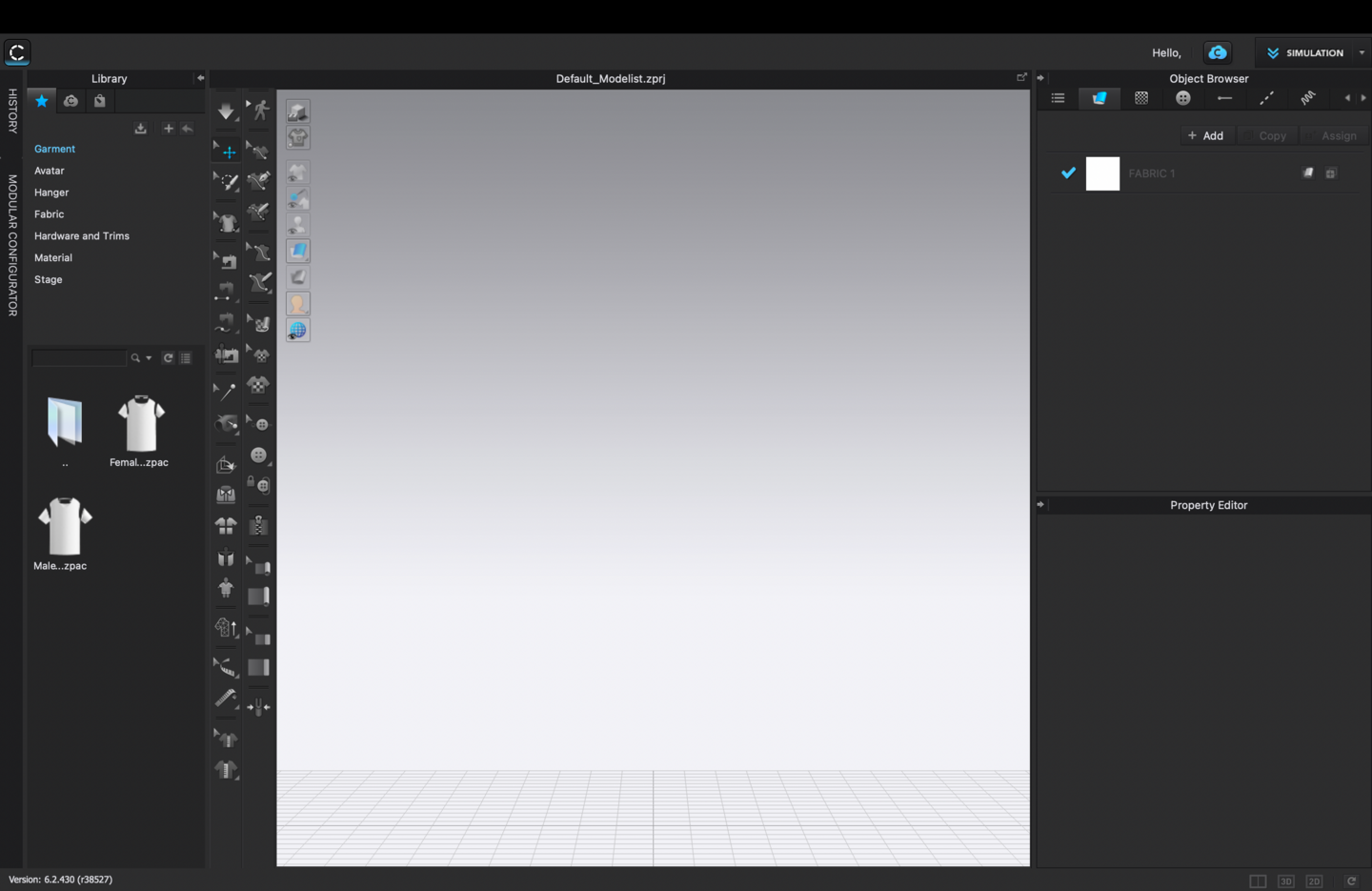Click the Add button in Object Browser
Image resolution: width=1372 pixels, height=891 pixels.
pyautogui.click(x=1205, y=135)
